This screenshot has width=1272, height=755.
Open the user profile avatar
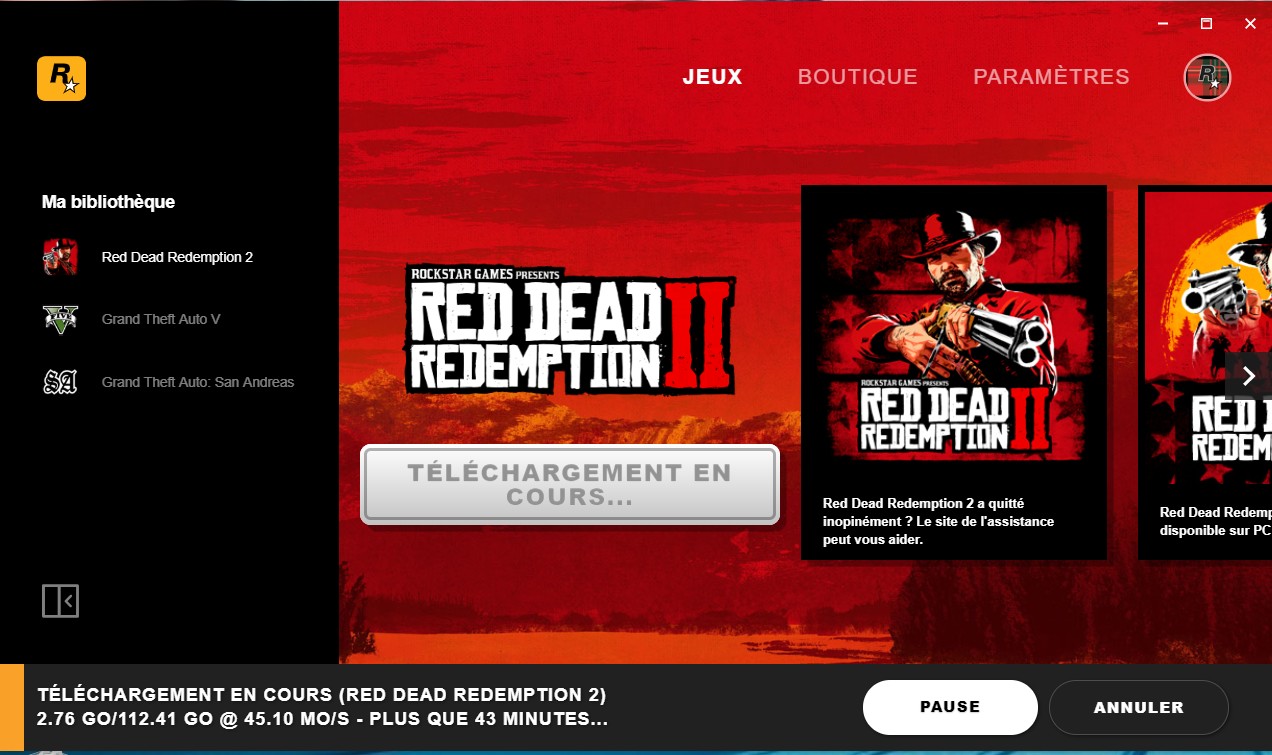coord(1207,77)
